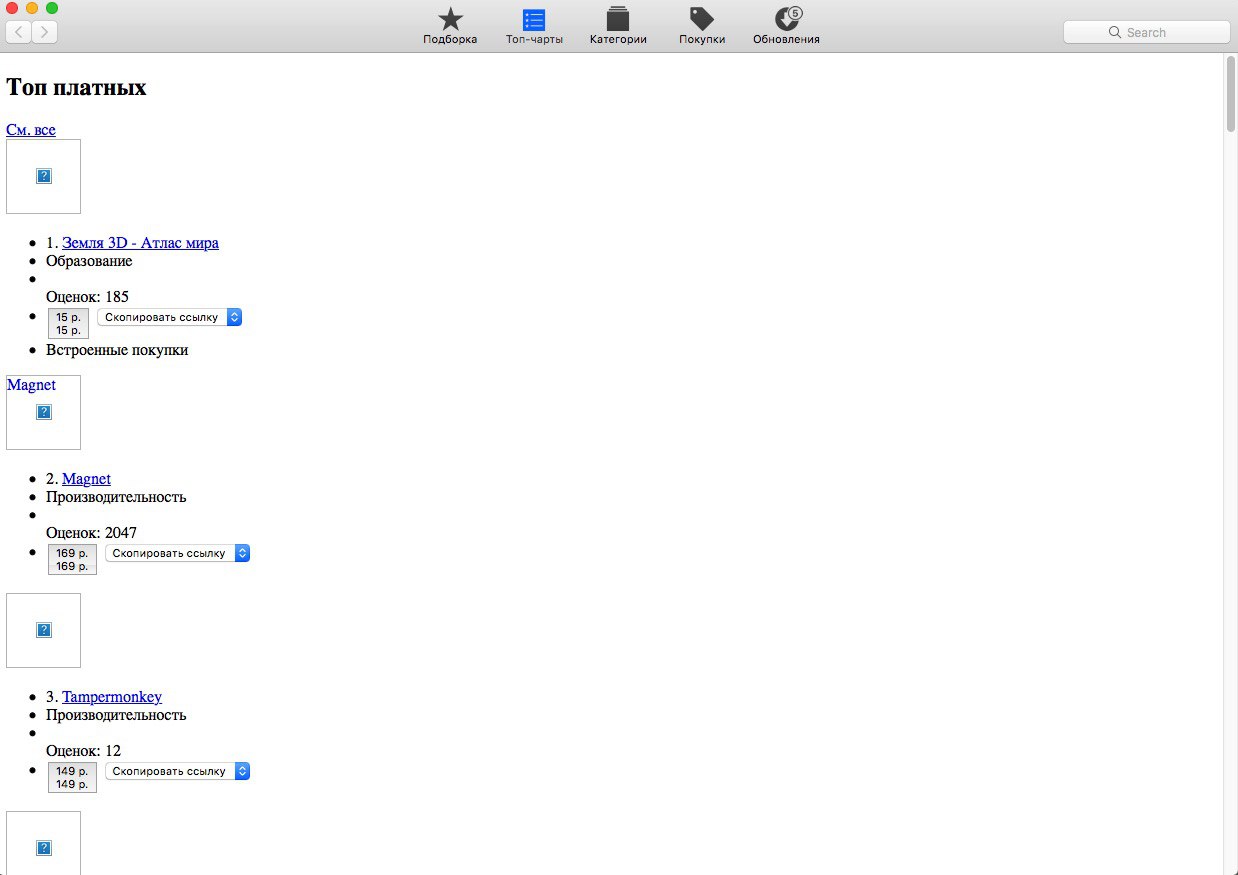The image size is (1238, 875).
Task: Expand Скопировать ссылку dropdown for Земля 3D
Action: point(170,317)
